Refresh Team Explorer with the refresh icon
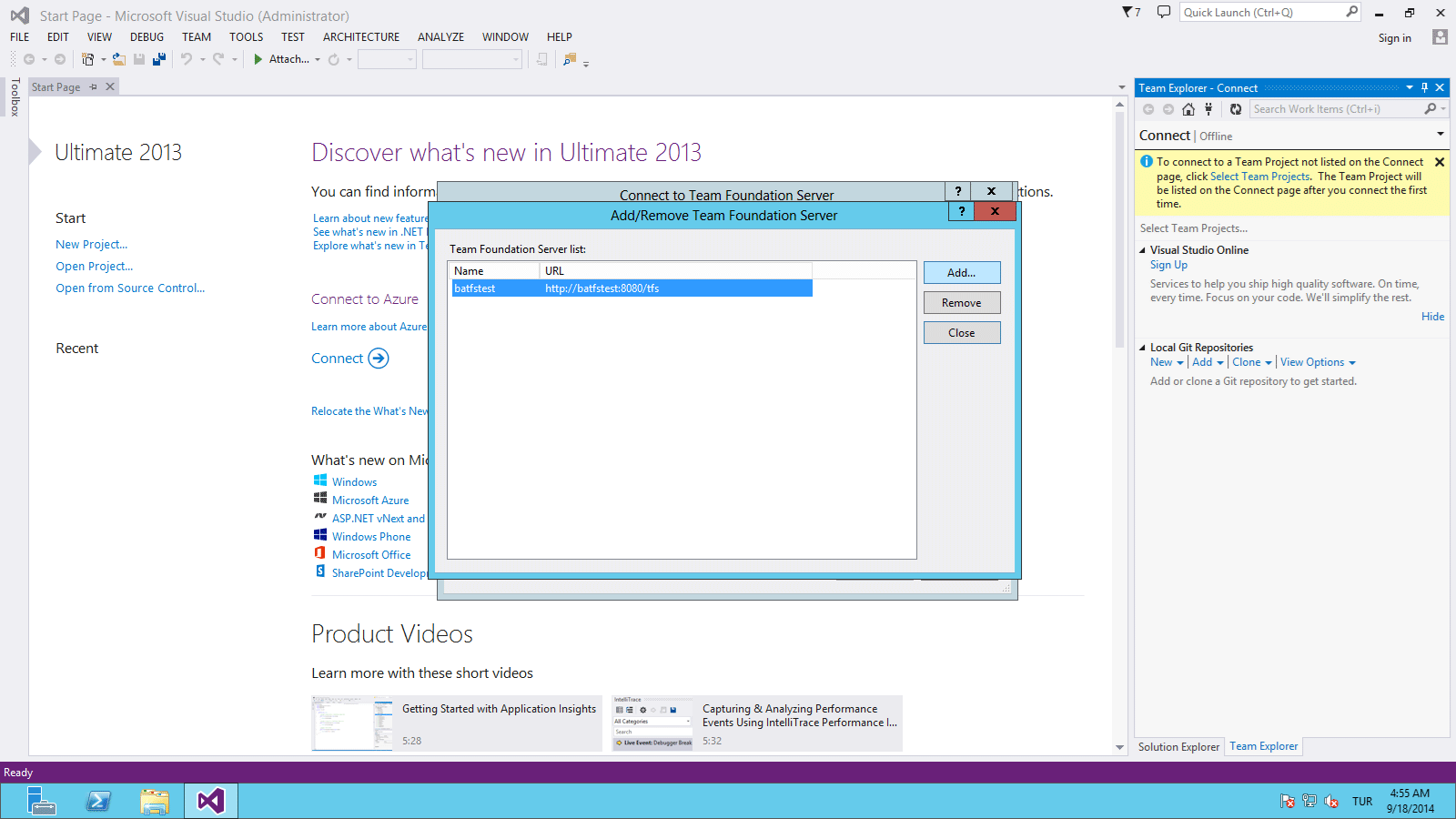The width and height of the screenshot is (1456, 819). pos(1236,109)
